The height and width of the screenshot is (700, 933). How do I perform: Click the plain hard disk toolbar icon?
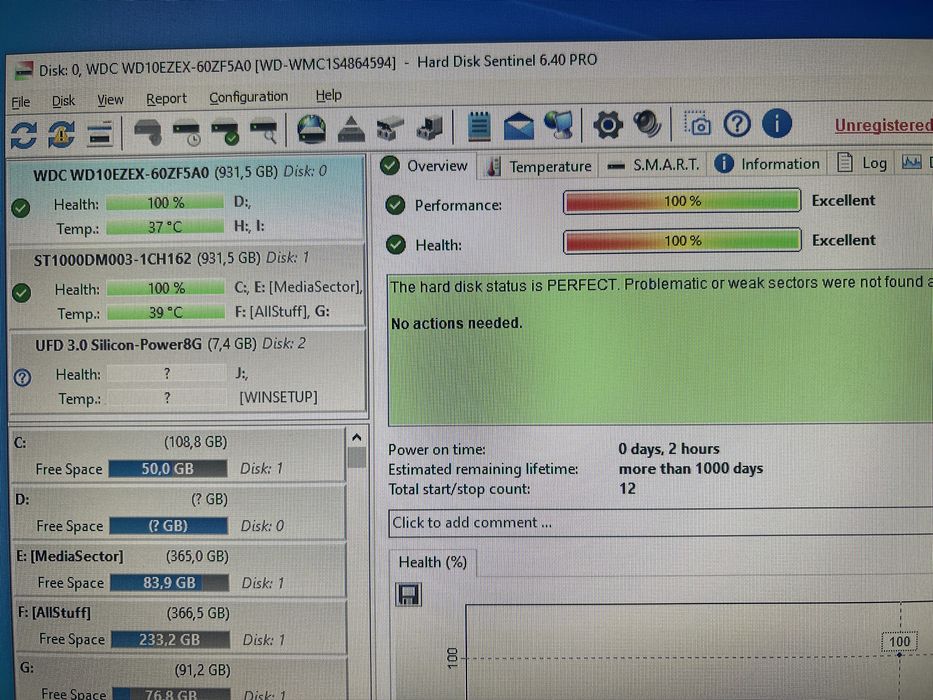pyautogui.click(x=148, y=132)
